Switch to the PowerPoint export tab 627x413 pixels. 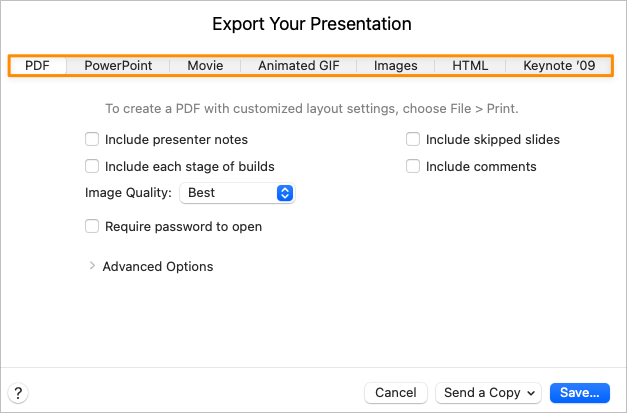[x=118, y=66]
